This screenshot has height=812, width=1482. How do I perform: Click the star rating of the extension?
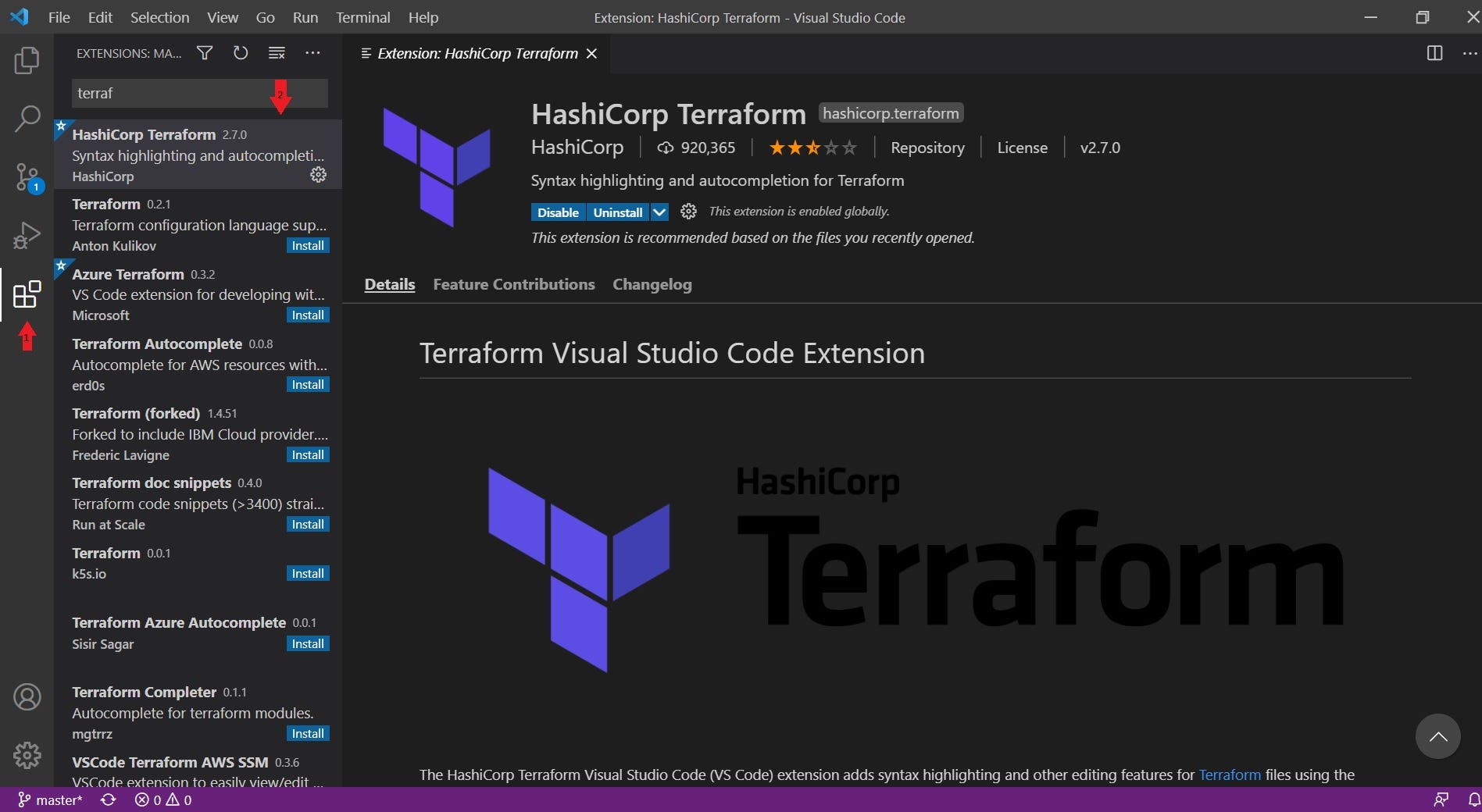coord(812,148)
